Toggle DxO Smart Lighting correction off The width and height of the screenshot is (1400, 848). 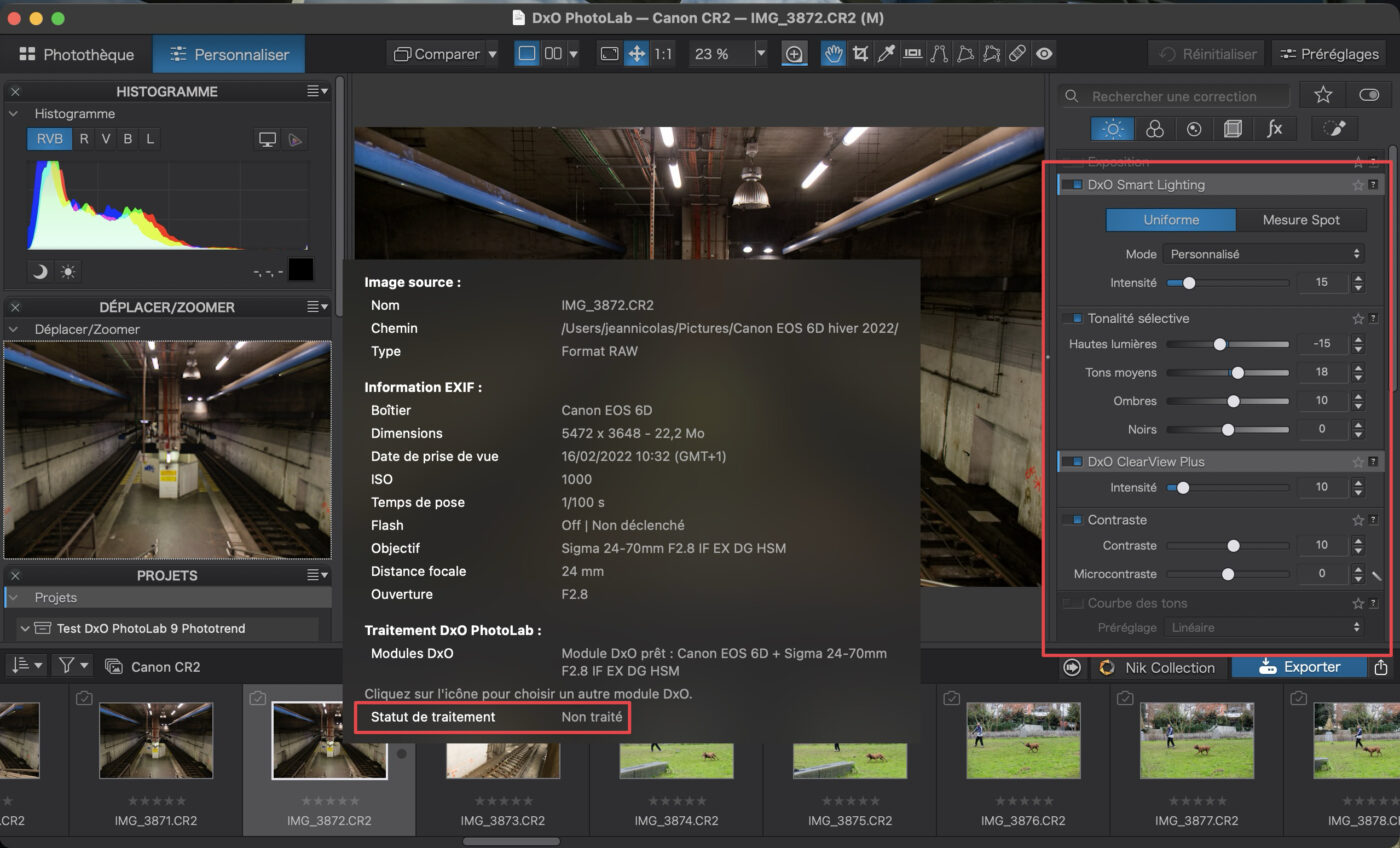click(x=1072, y=185)
